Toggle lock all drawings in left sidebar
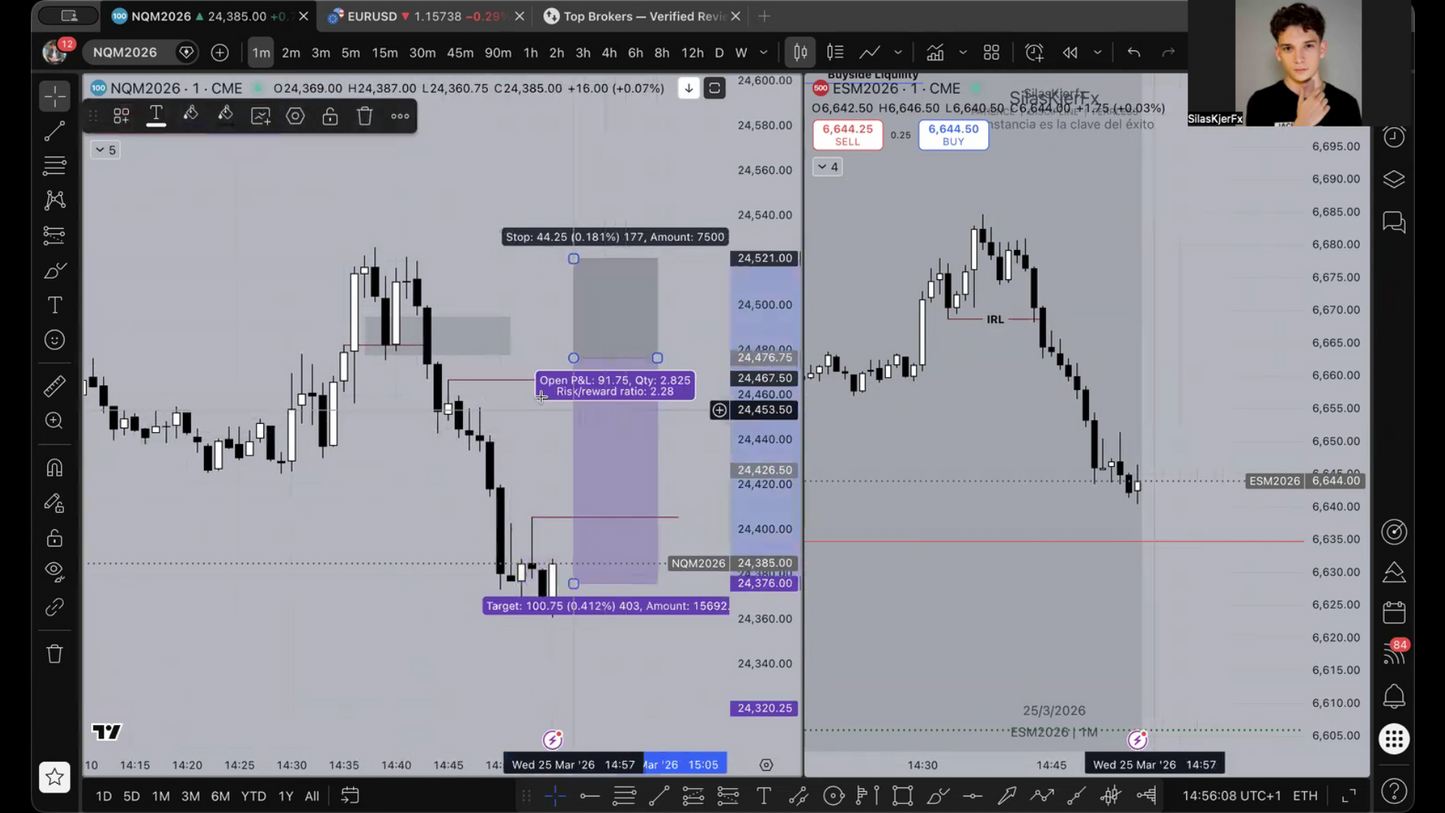 (55, 538)
